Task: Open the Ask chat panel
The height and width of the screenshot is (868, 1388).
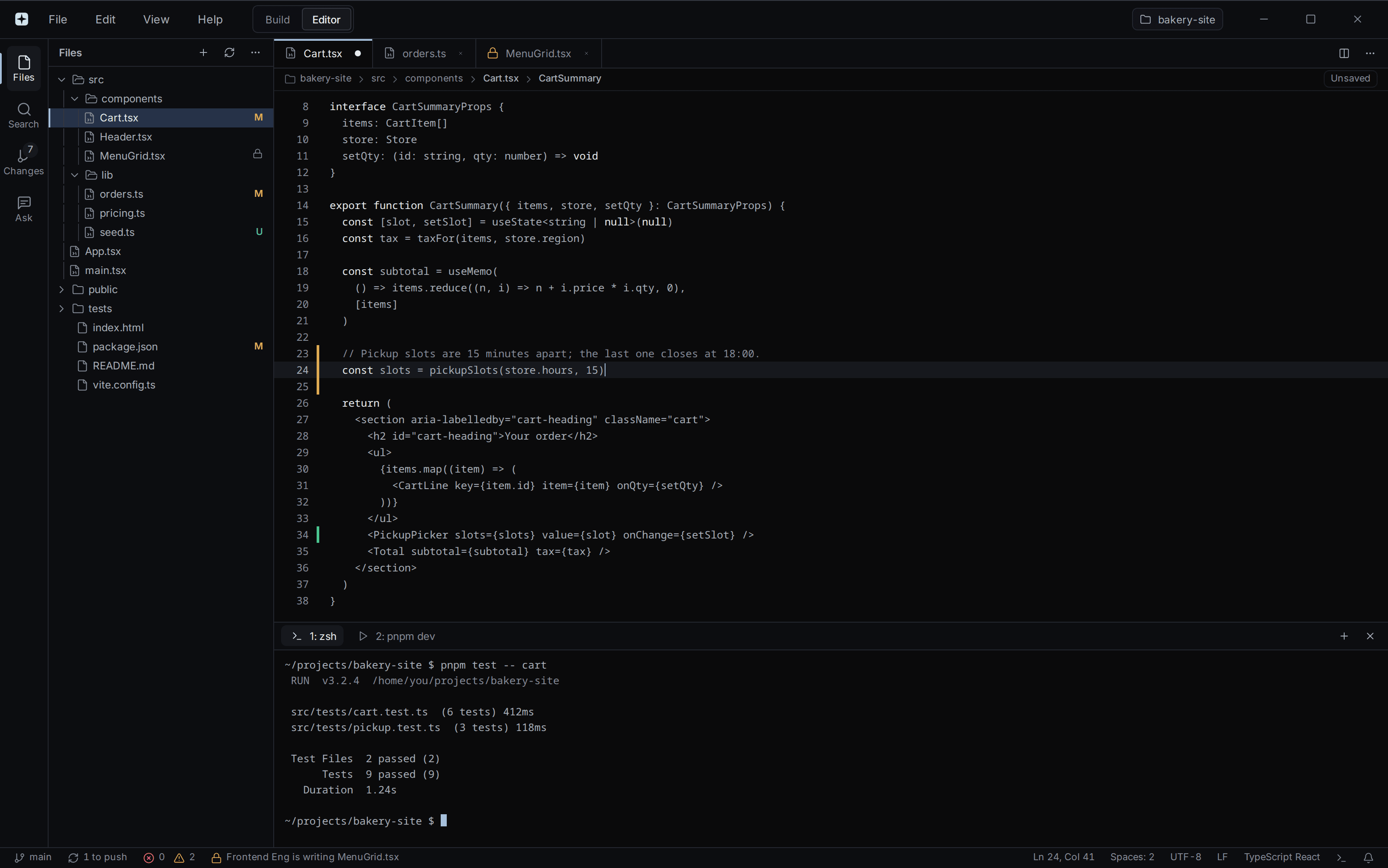Action: 23,209
